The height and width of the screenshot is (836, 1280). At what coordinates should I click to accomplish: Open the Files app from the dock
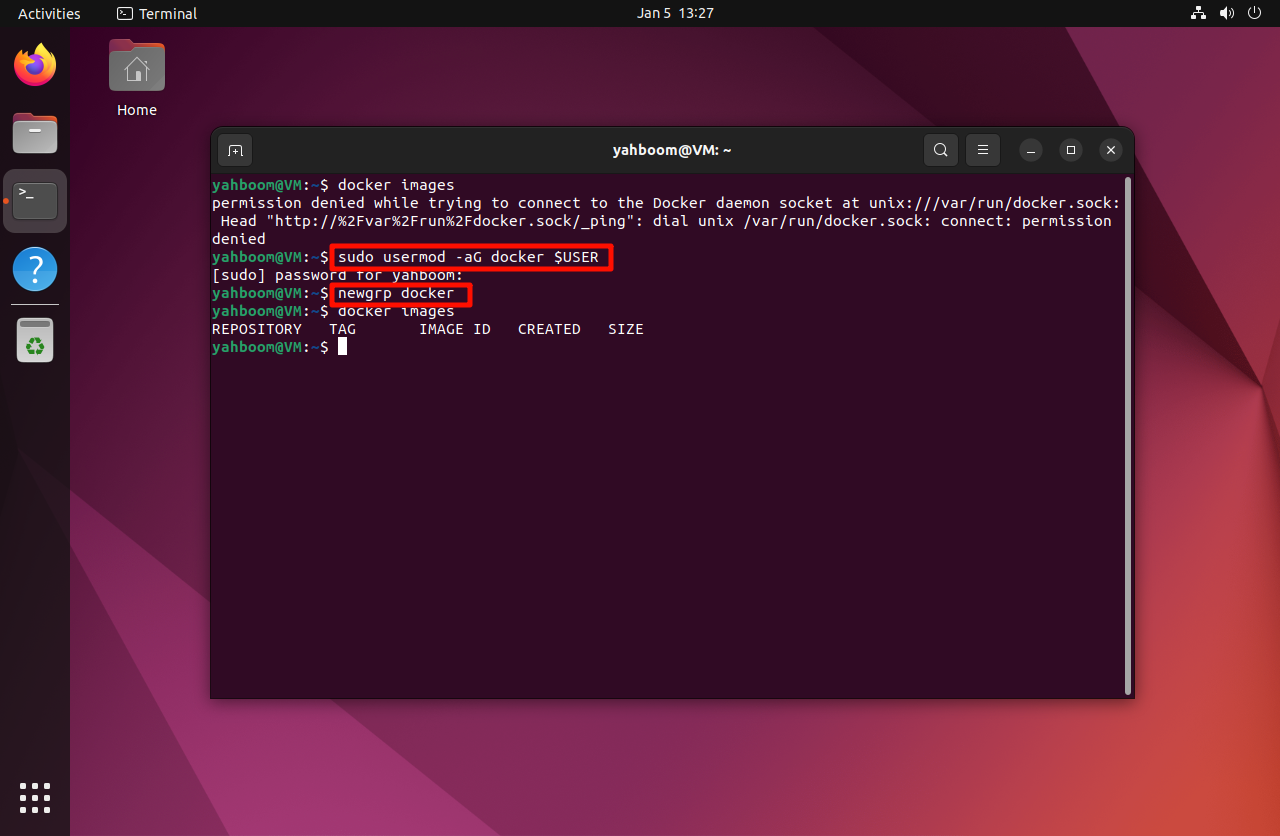[x=35, y=133]
